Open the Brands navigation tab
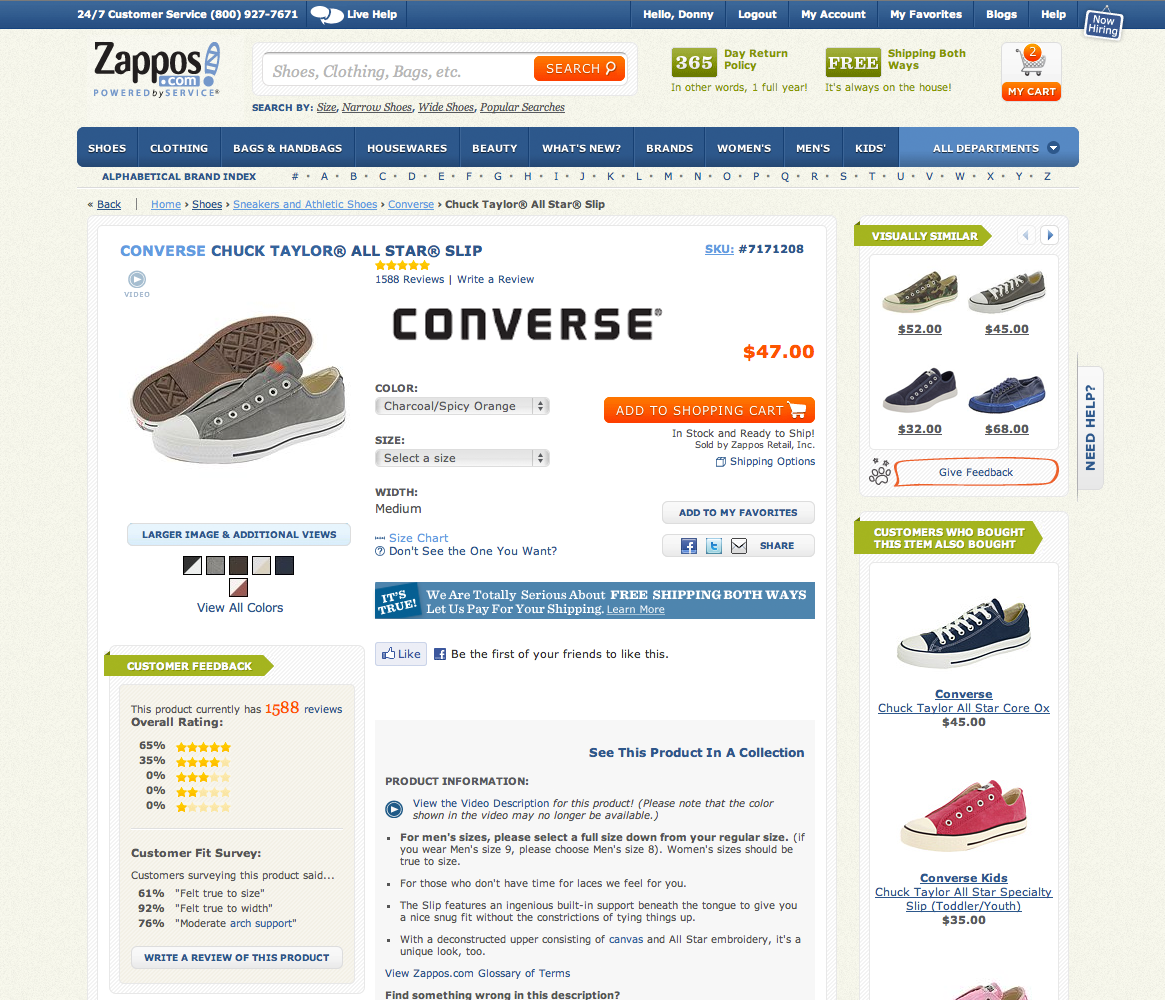 point(669,148)
